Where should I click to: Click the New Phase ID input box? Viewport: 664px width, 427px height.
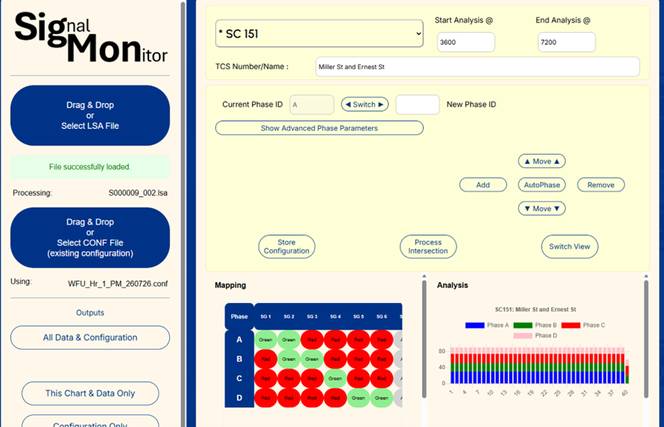click(417, 105)
